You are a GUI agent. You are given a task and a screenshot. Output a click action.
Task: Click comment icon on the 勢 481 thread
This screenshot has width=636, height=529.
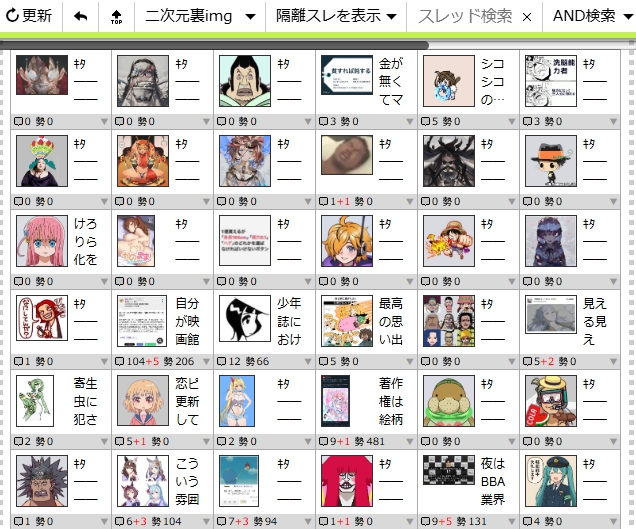pyautogui.click(x=325, y=441)
